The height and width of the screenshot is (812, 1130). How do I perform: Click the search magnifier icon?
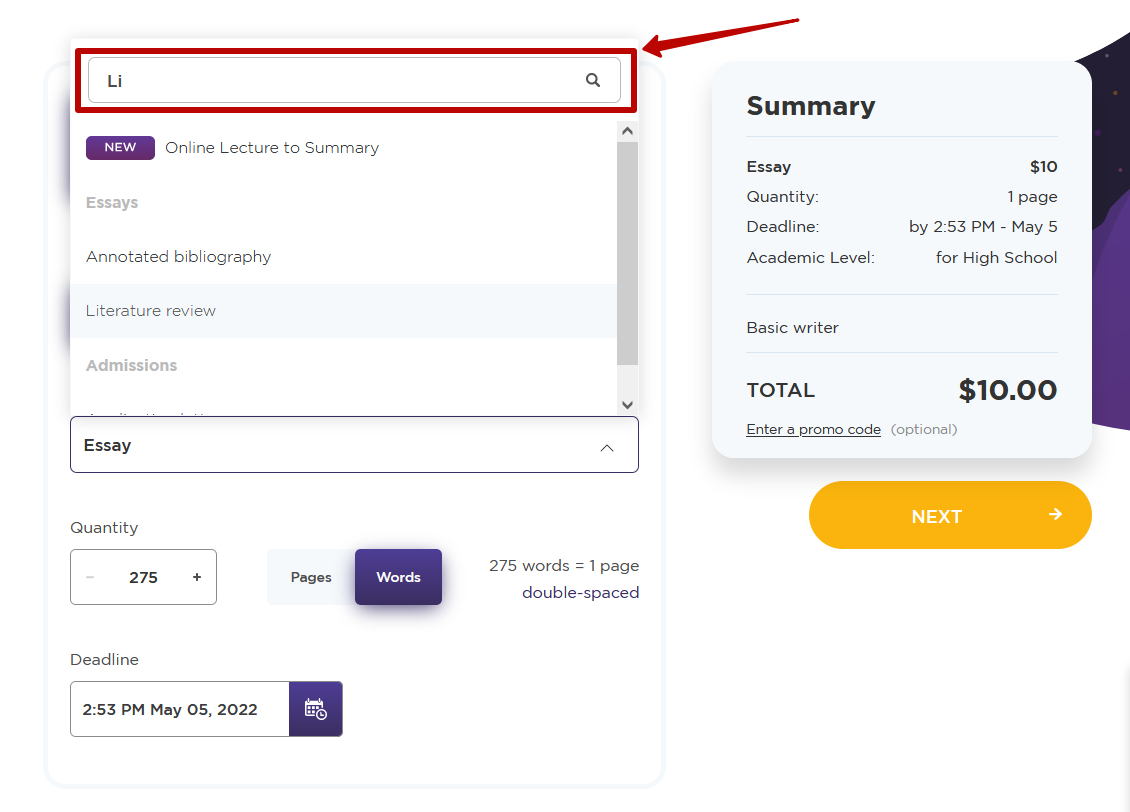pos(593,80)
